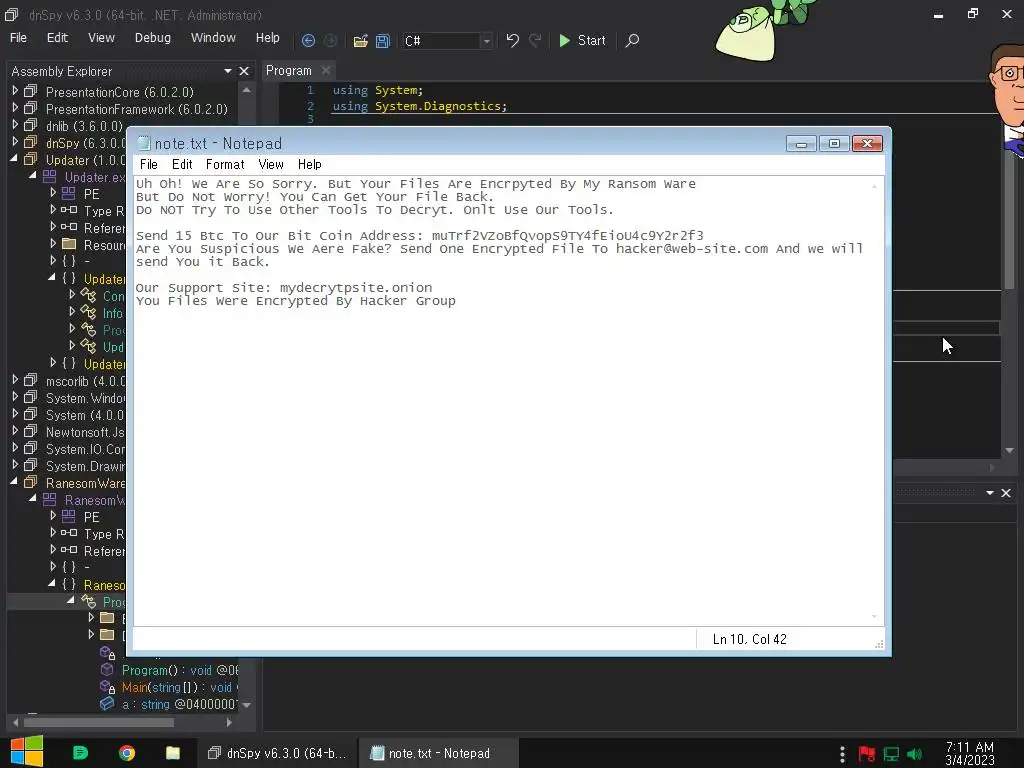
Task: Click the Save All disk icon
Action: point(383,41)
